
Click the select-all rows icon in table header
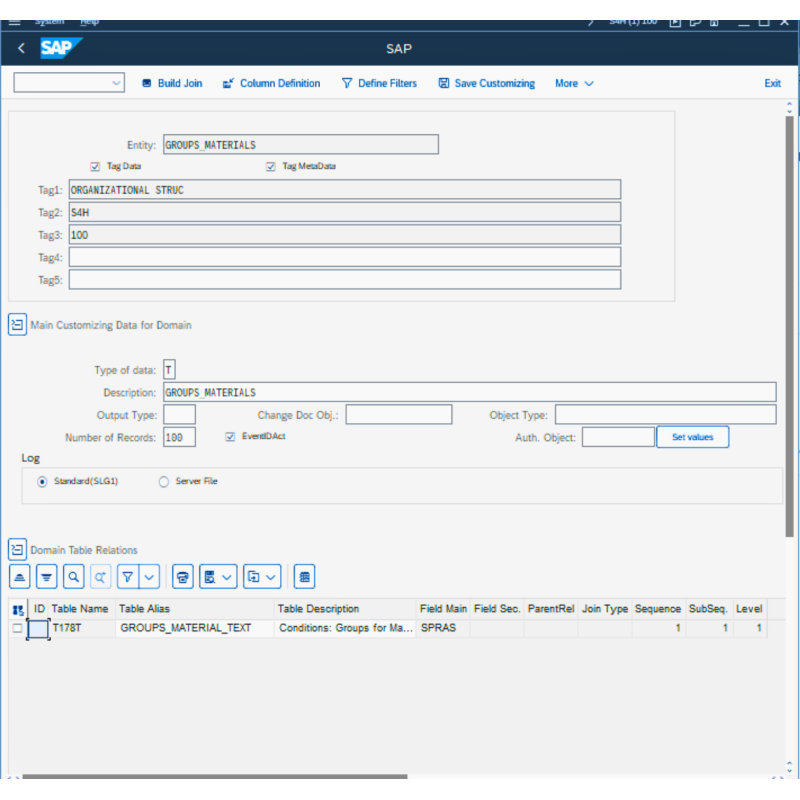[18, 609]
